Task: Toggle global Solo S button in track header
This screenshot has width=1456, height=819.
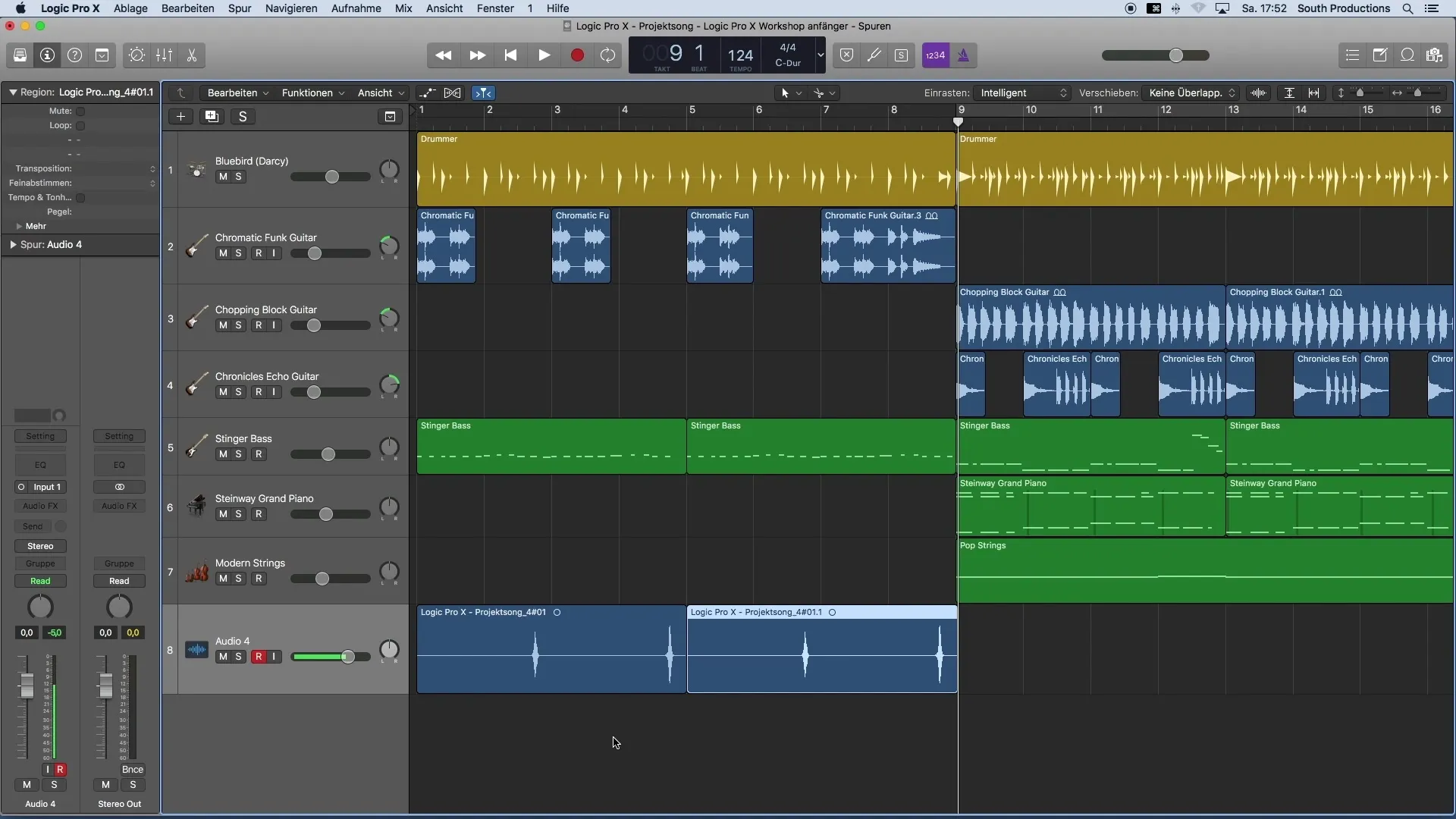Action: pos(243,116)
